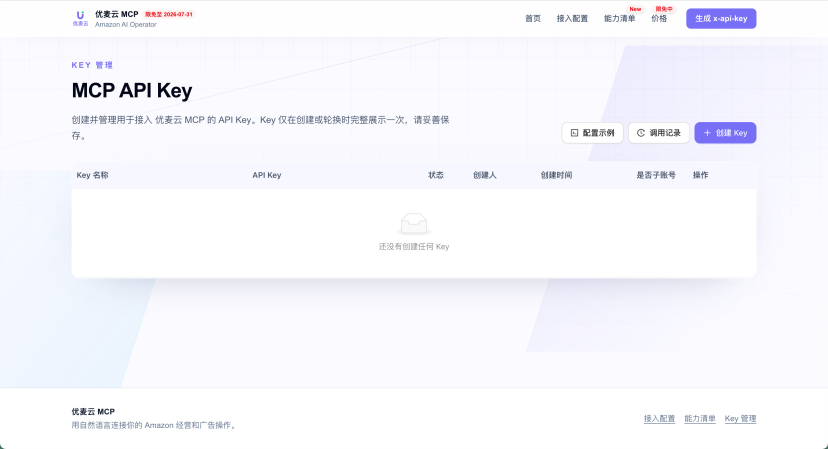Click the red 限免 date badge in header
The height and width of the screenshot is (449, 828).
[x=169, y=14]
